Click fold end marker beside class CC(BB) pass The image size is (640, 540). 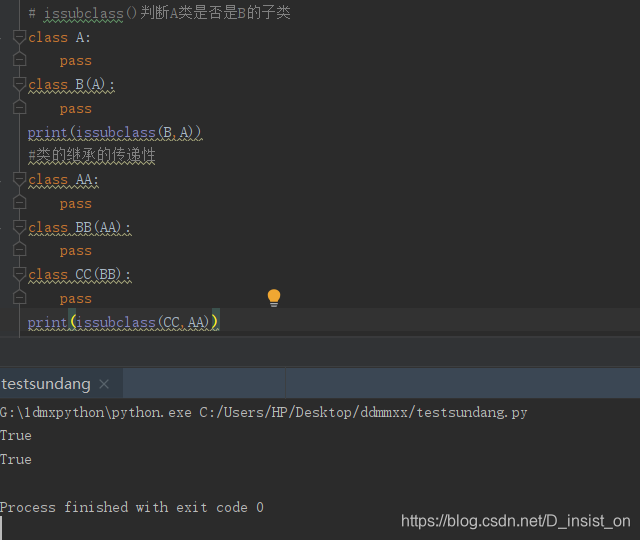19,297
